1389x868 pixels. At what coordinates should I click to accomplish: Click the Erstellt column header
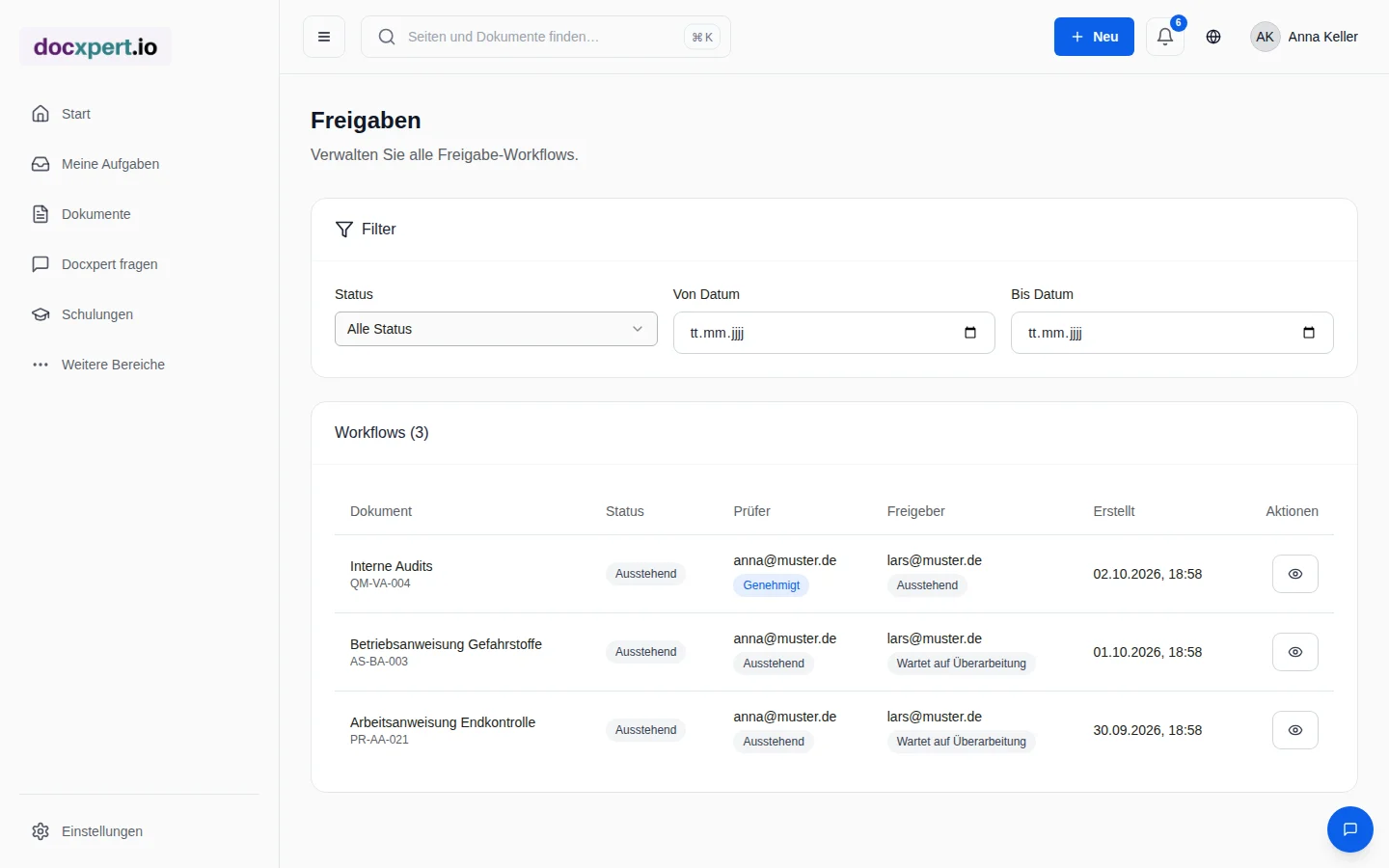click(x=1114, y=511)
